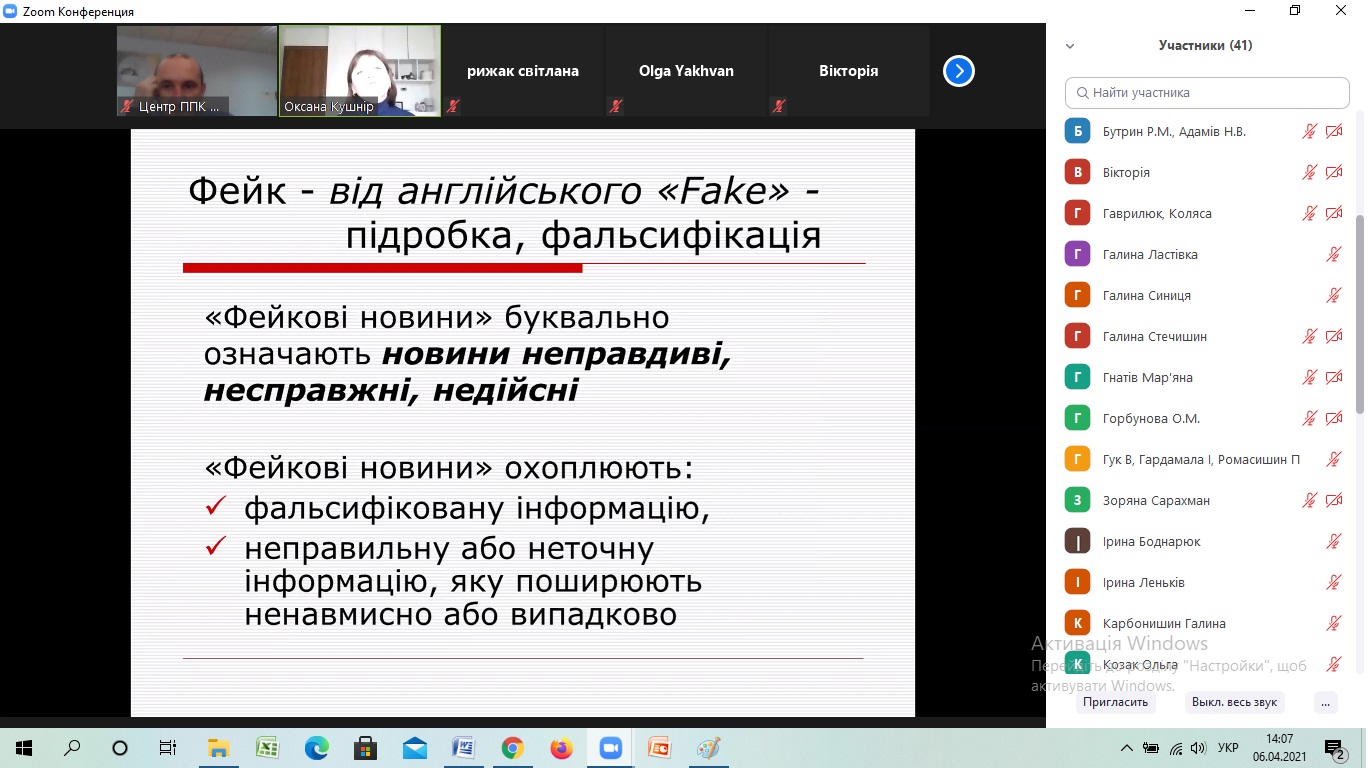Open the three-dots more options button
The image size is (1368, 768).
(x=1326, y=702)
